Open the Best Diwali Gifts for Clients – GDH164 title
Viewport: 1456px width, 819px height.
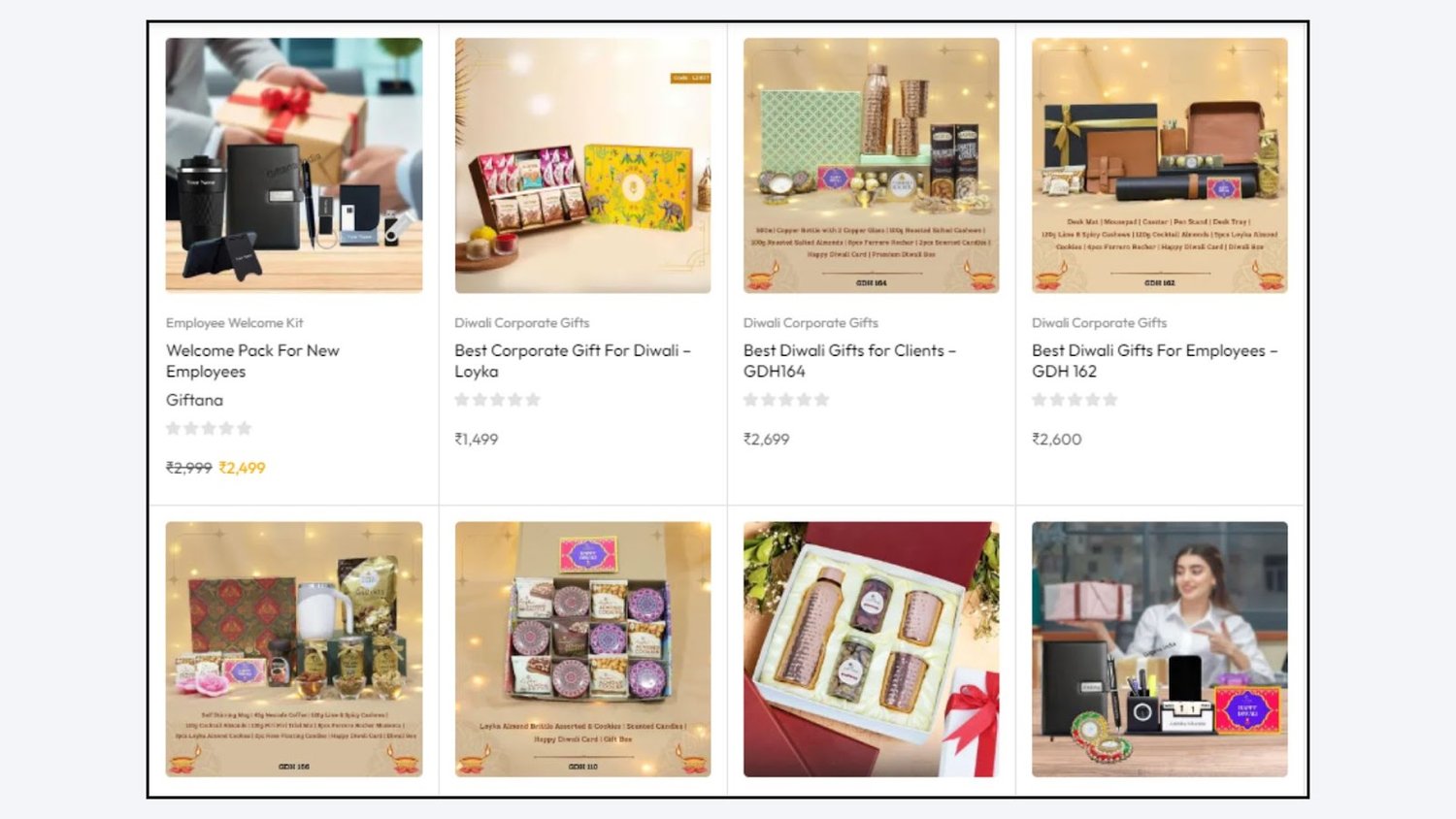(849, 361)
